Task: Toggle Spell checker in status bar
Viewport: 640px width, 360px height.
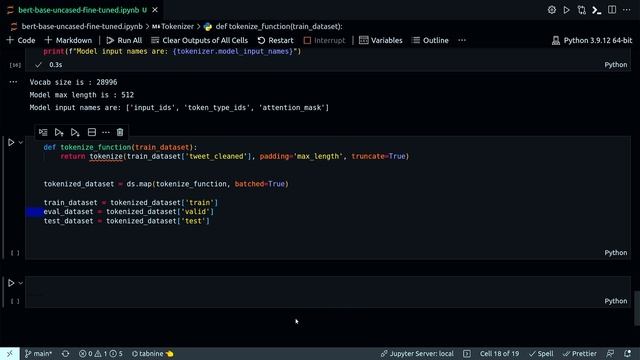Action: click(541, 353)
